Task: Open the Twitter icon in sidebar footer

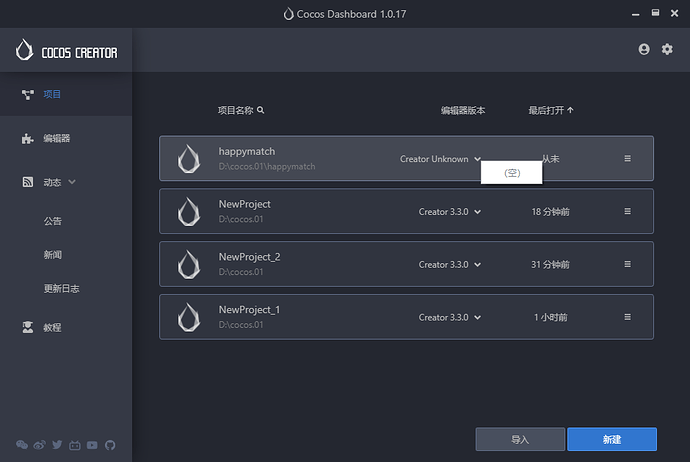Action: tap(57, 445)
